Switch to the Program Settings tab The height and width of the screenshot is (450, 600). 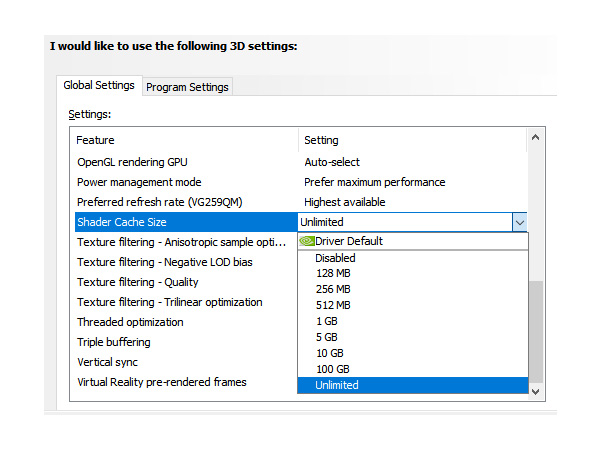pos(187,87)
